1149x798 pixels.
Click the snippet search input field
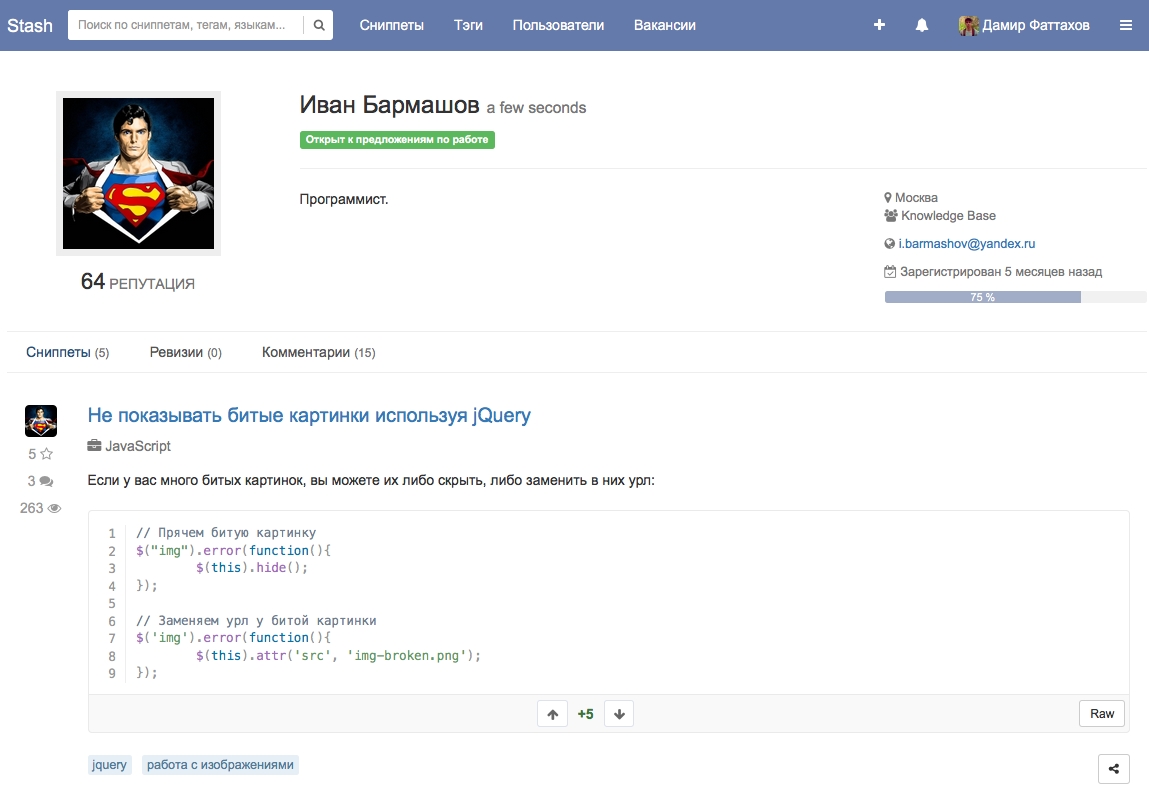(x=186, y=25)
